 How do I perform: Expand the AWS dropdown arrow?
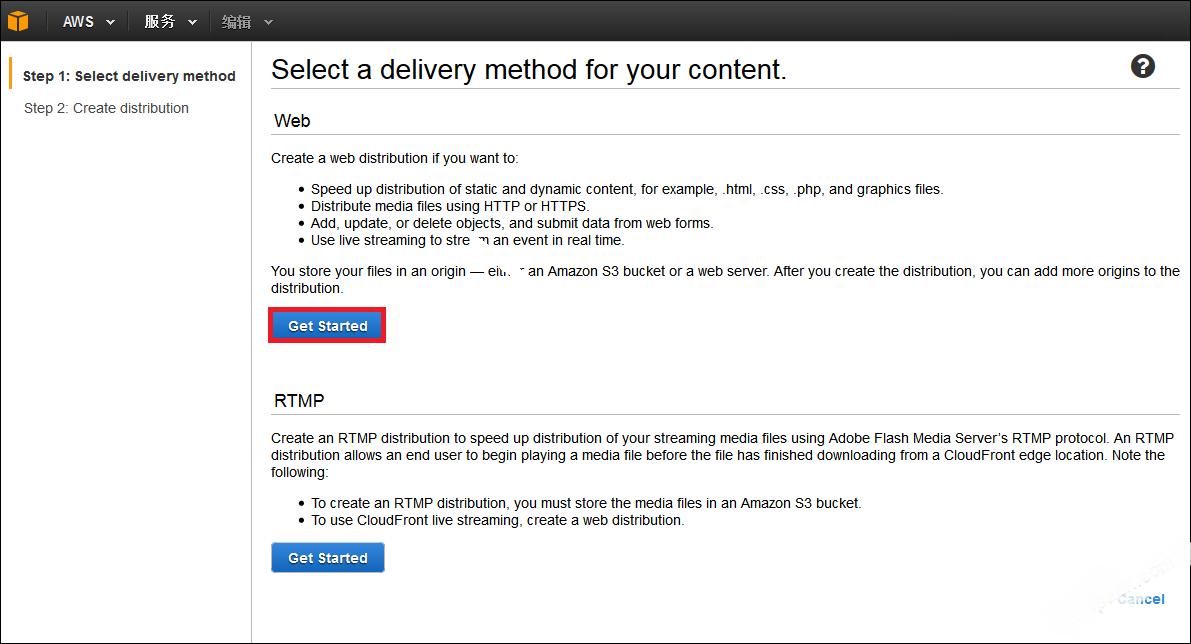(x=111, y=23)
